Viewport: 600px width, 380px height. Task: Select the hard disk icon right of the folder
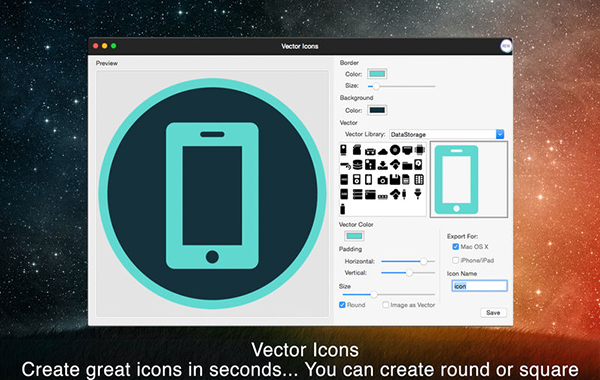[418, 165]
